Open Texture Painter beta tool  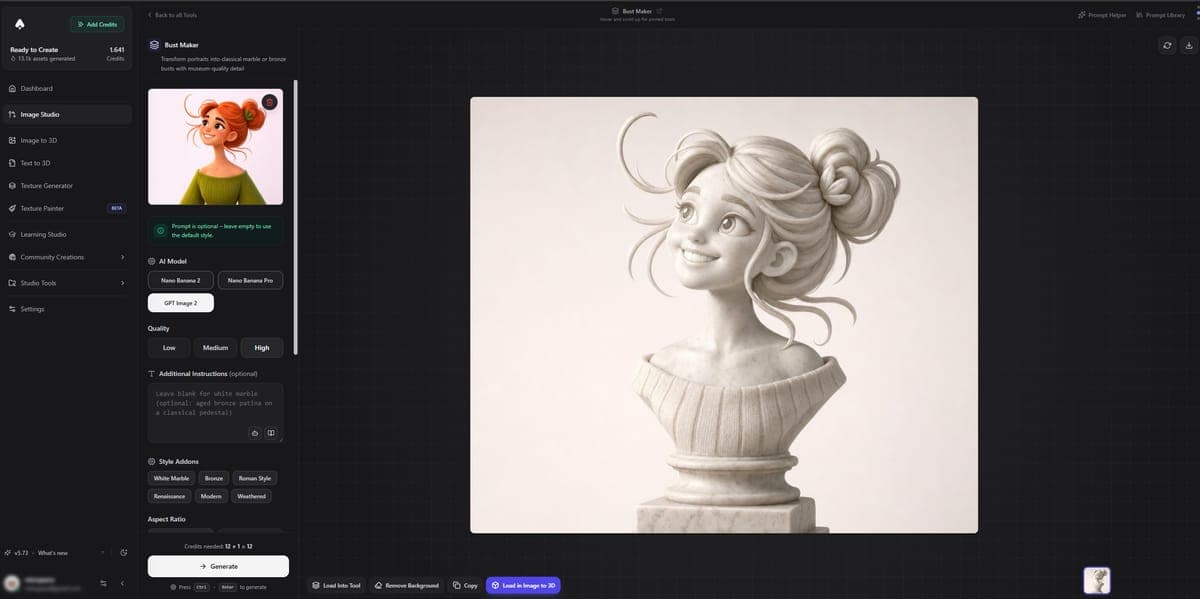point(66,208)
